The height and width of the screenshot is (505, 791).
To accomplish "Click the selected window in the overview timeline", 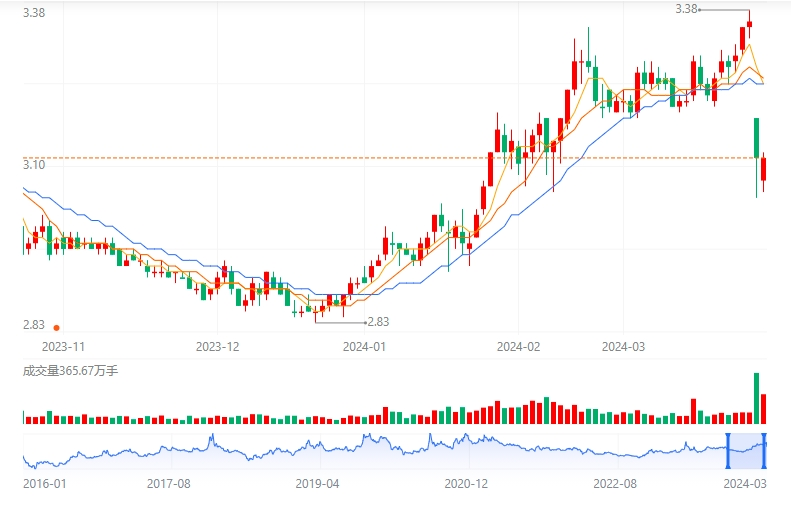I will coord(746,451).
